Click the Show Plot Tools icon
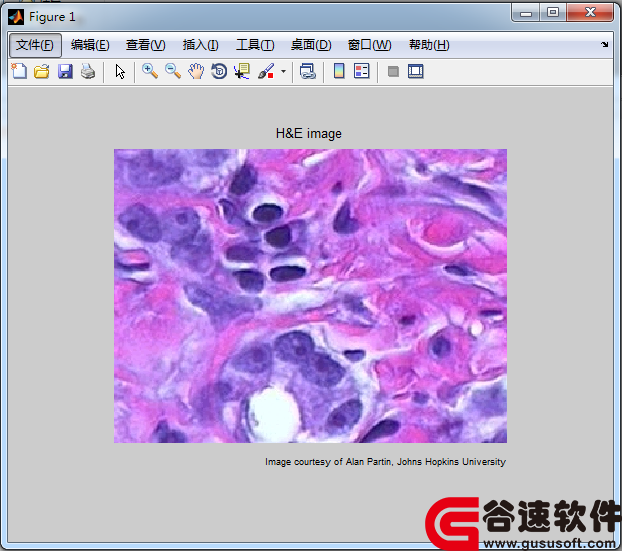The height and width of the screenshot is (551, 622). click(415, 71)
